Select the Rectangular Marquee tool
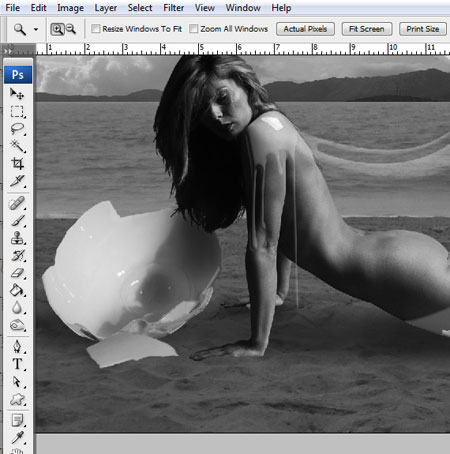Viewport: 450px width, 454px height. coord(17,111)
